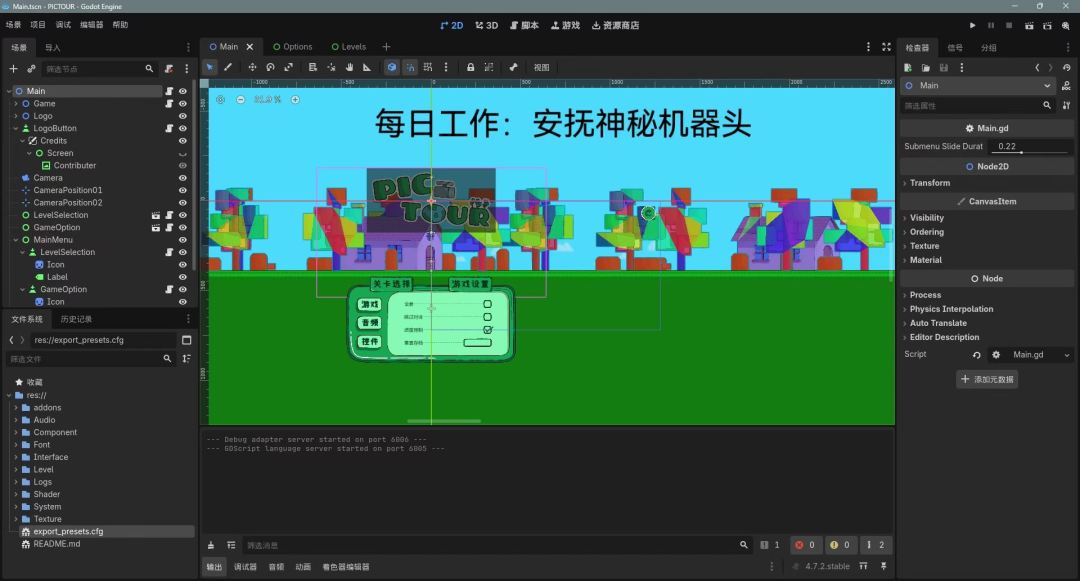Image resolution: width=1080 pixels, height=581 pixels.
Task: Open the Script Main.gd dropdown arrow
Action: coord(1067,355)
